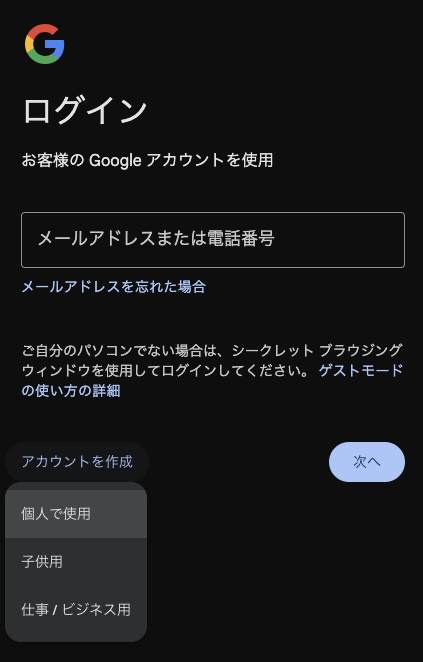Expand the アカウントを作成 dropdown button

coord(77,461)
